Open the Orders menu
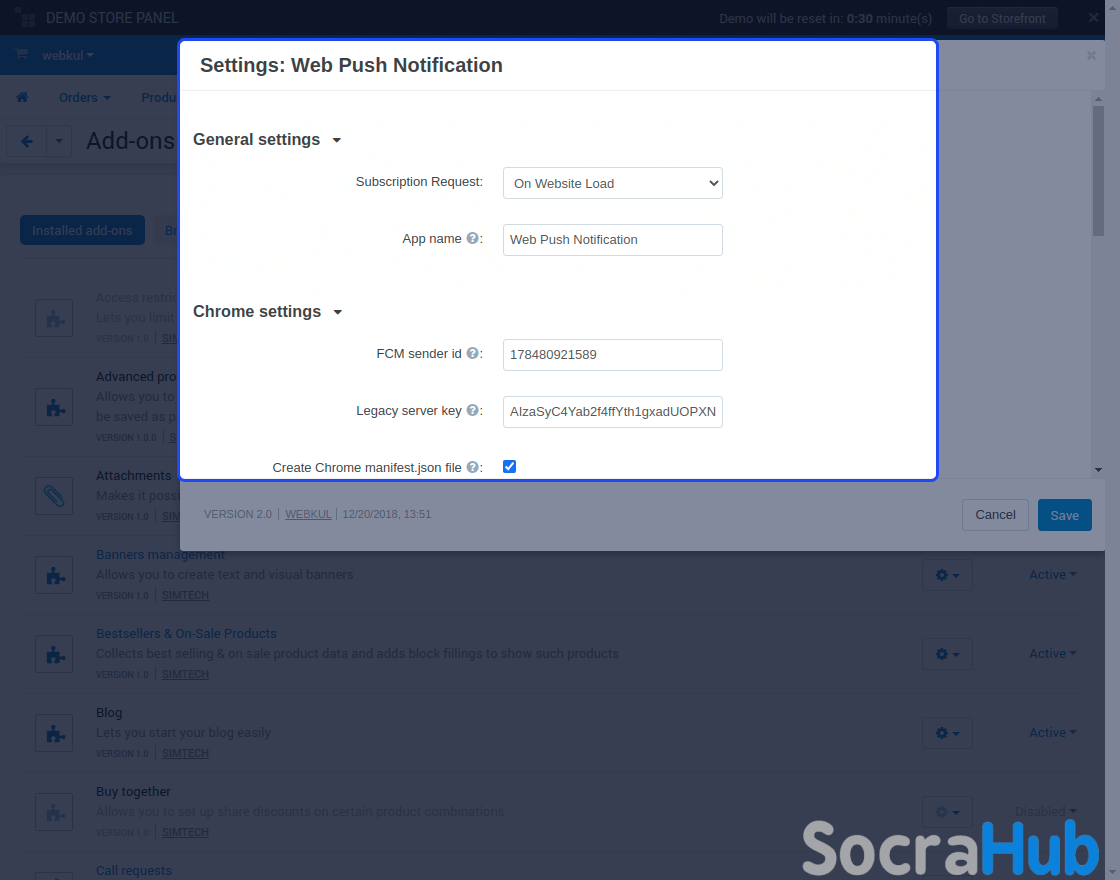Viewport: 1120px width, 880px height. [x=84, y=97]
